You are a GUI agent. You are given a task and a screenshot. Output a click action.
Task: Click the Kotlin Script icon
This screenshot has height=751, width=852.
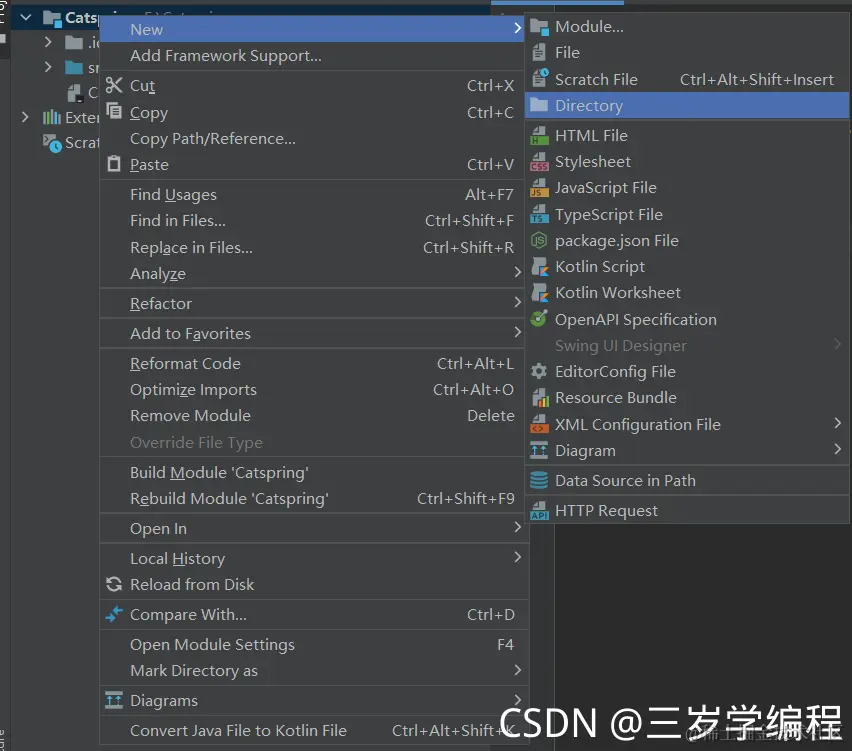coord(540,267)
